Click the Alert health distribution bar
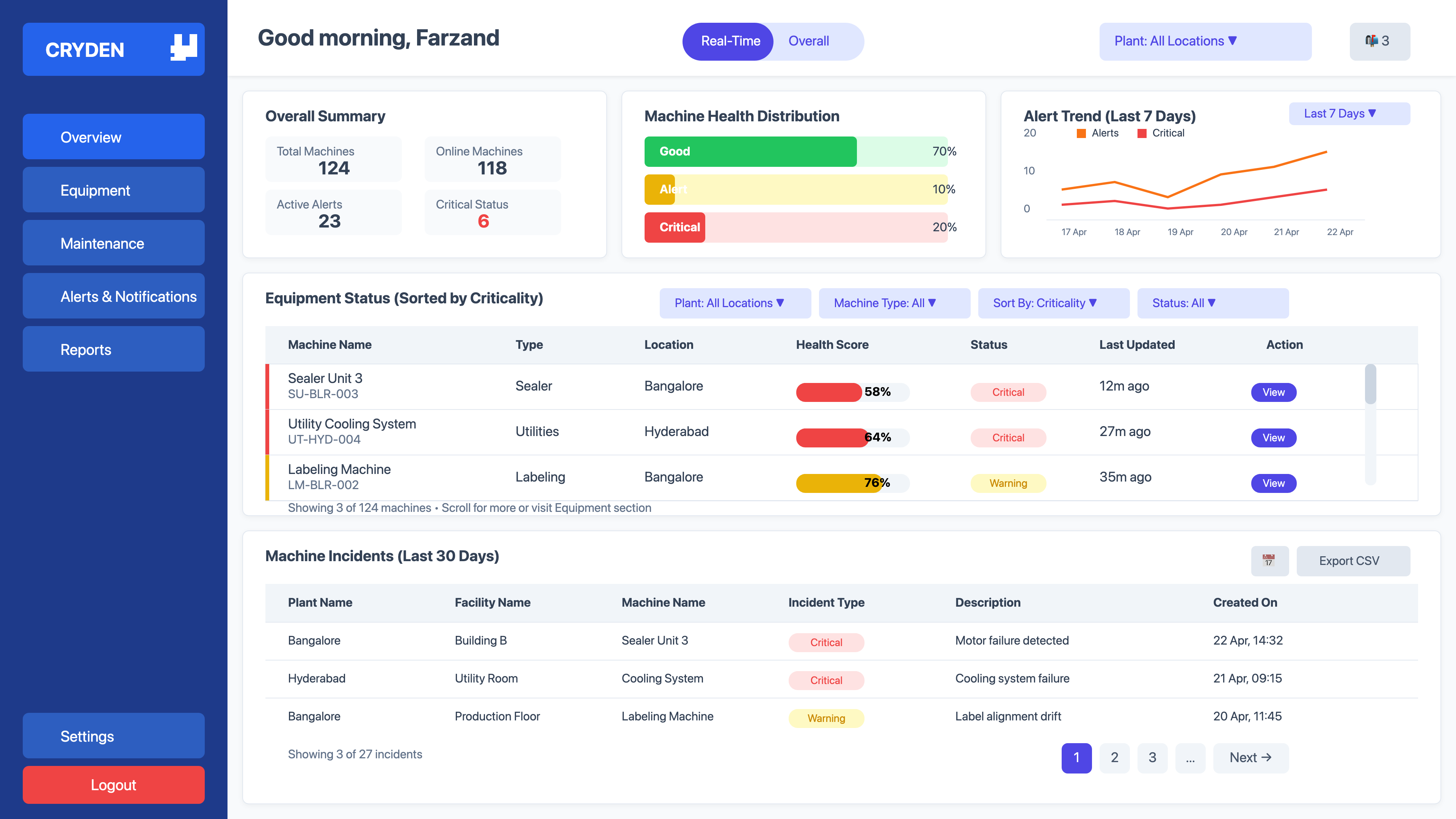Screen dimensions: 1456x819 796,189
